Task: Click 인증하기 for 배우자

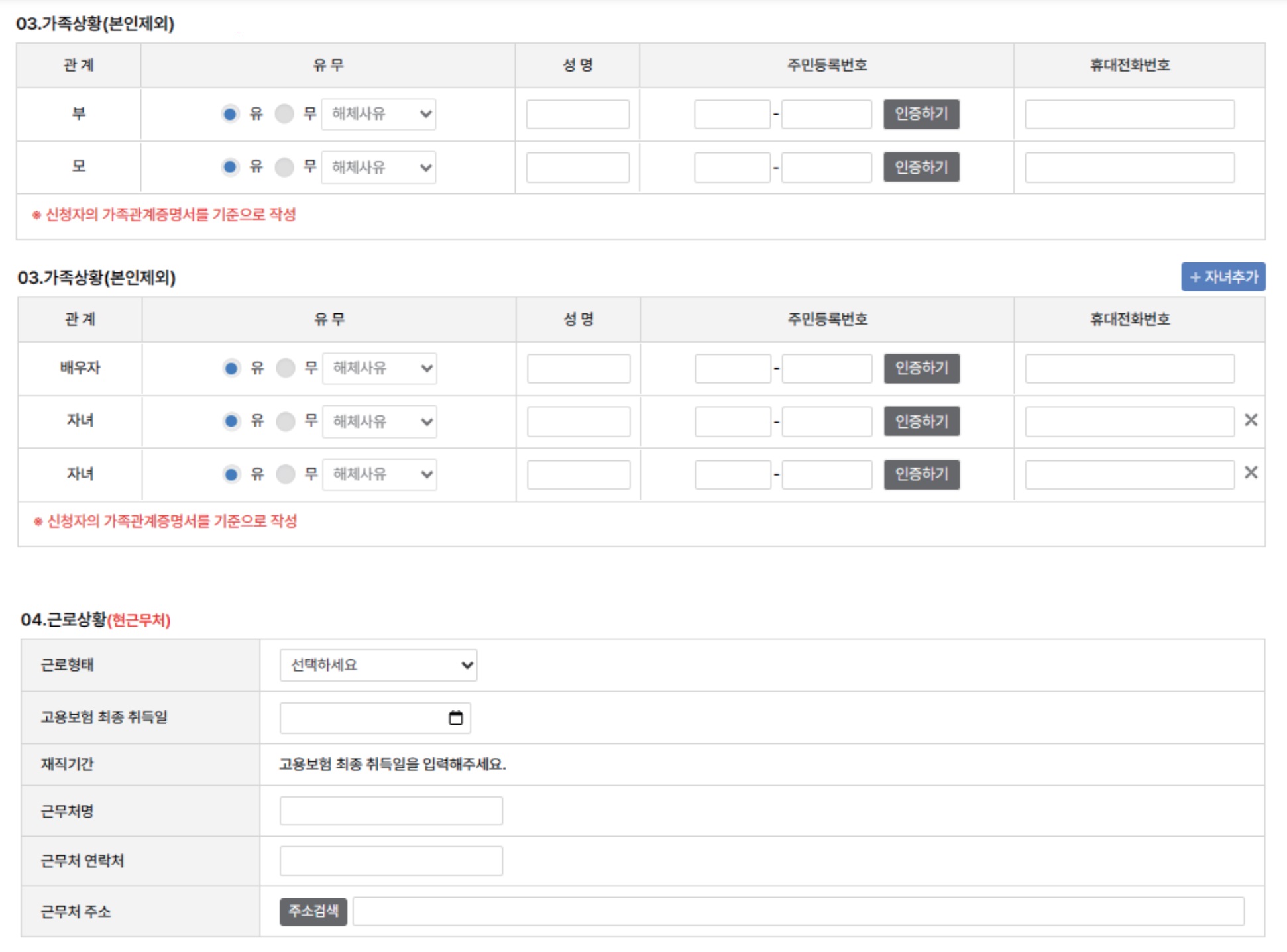Action: [x=921, y=368]
